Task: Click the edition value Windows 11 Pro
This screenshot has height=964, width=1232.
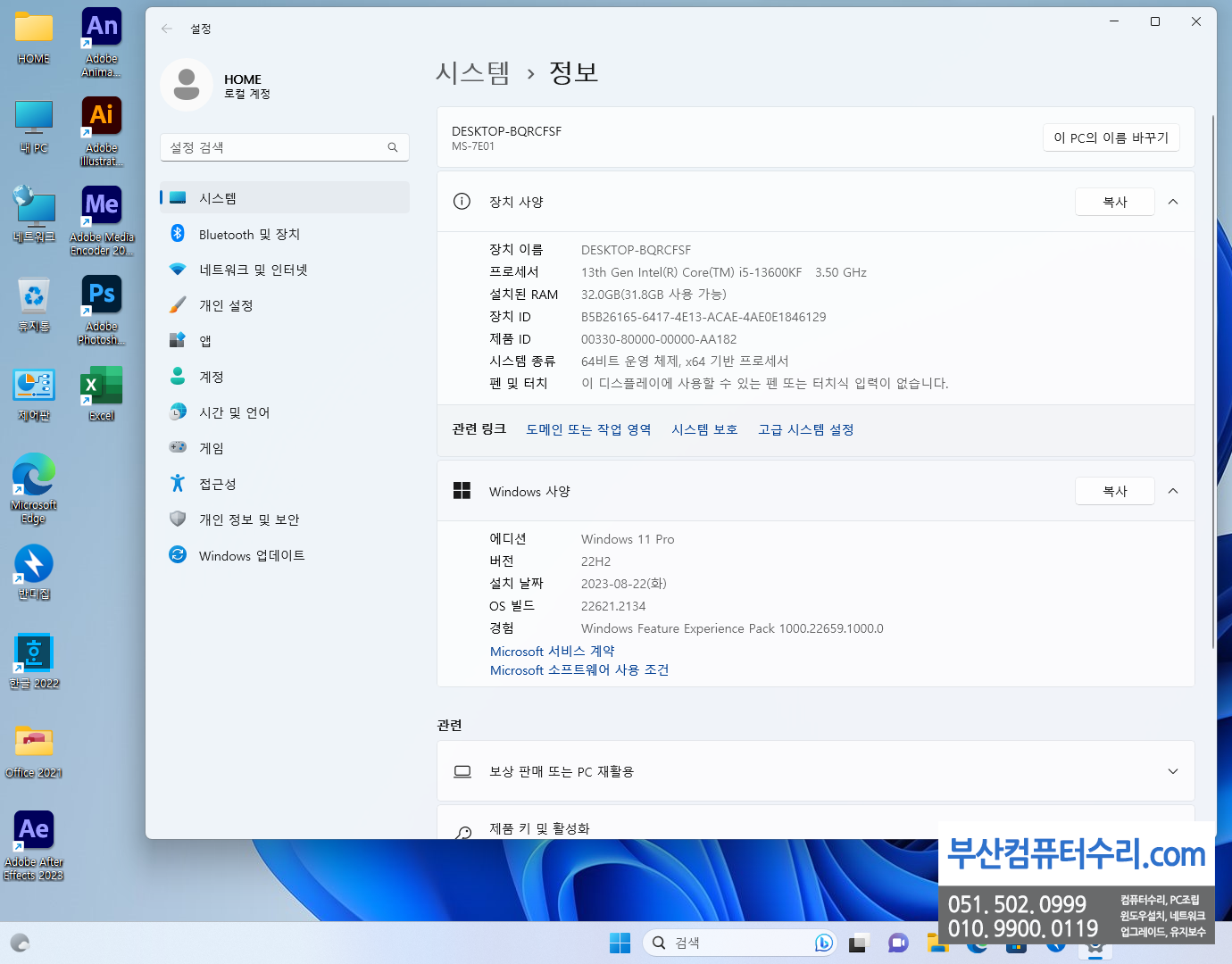Action: click(628, 539)
